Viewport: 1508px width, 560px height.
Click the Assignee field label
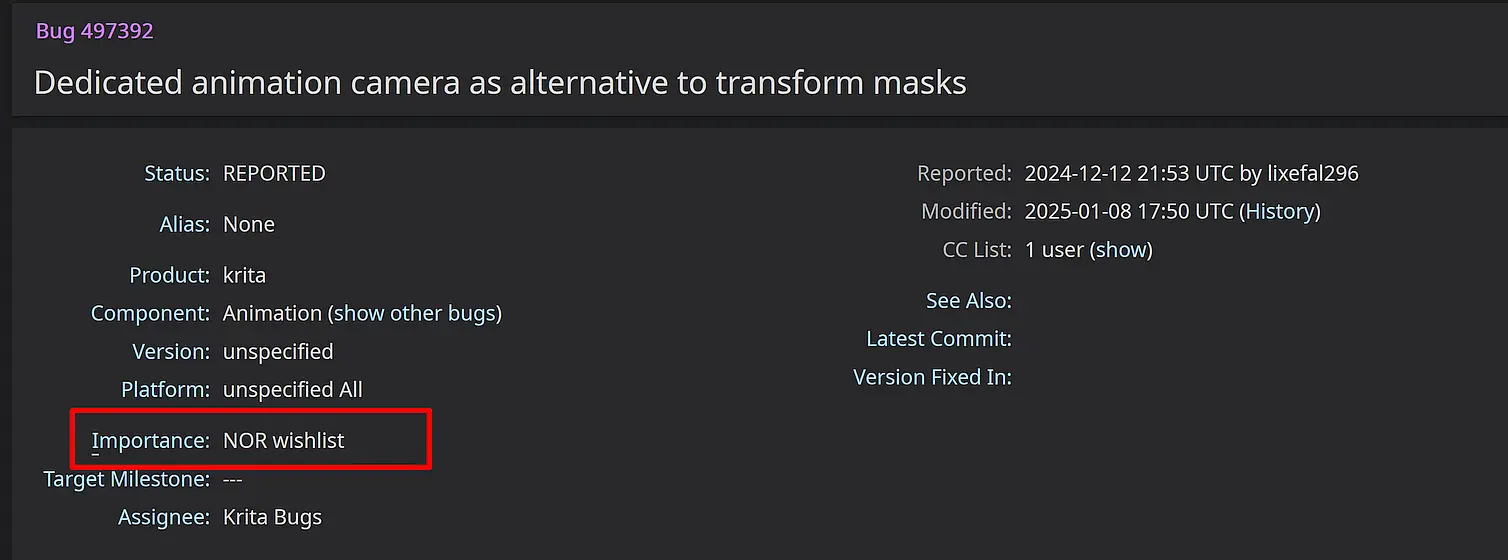(163, 518)
